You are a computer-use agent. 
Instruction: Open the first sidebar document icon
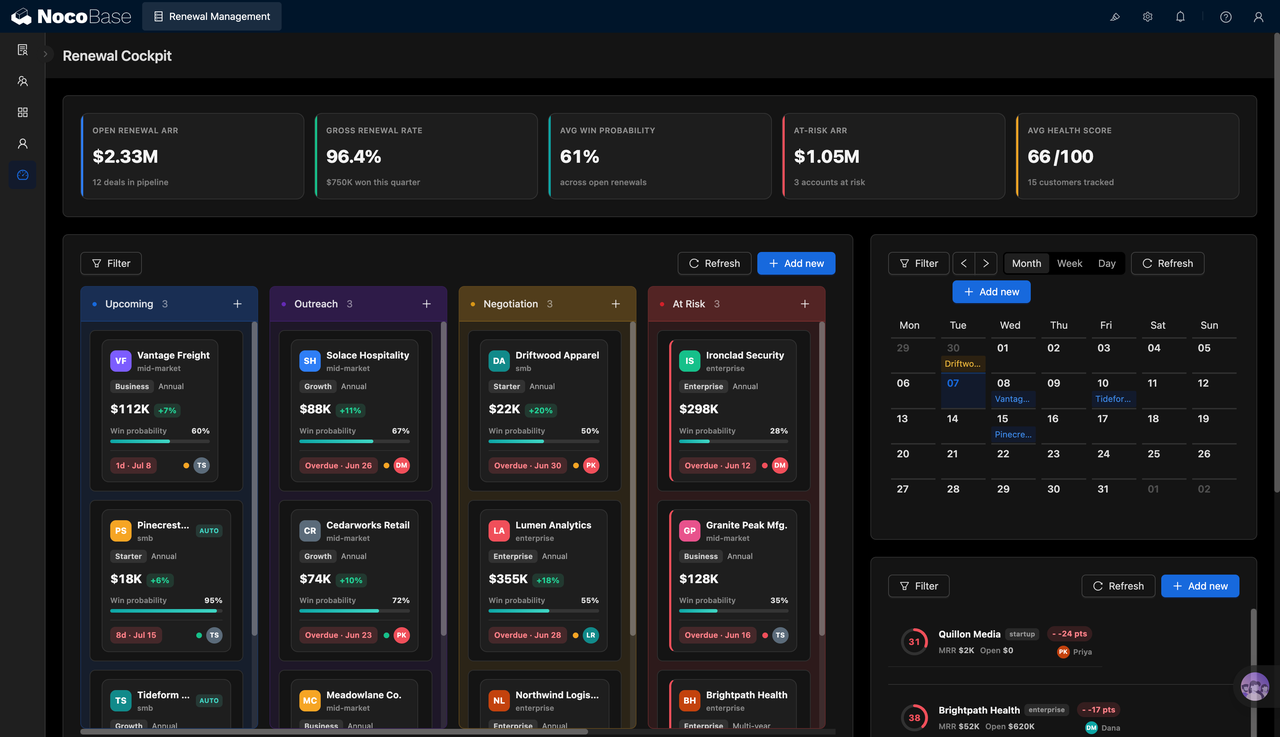(22, 50)
